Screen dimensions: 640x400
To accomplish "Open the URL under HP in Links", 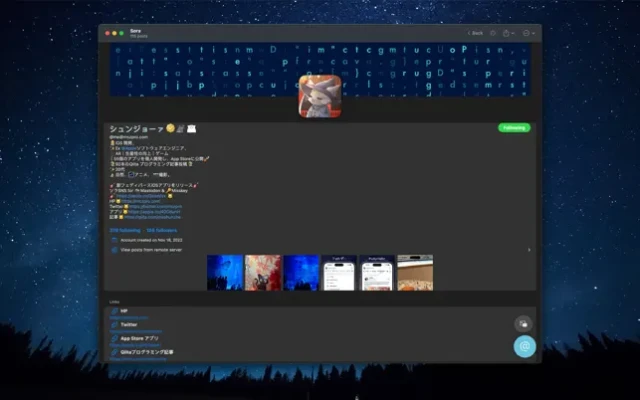I will coord(129,318).
